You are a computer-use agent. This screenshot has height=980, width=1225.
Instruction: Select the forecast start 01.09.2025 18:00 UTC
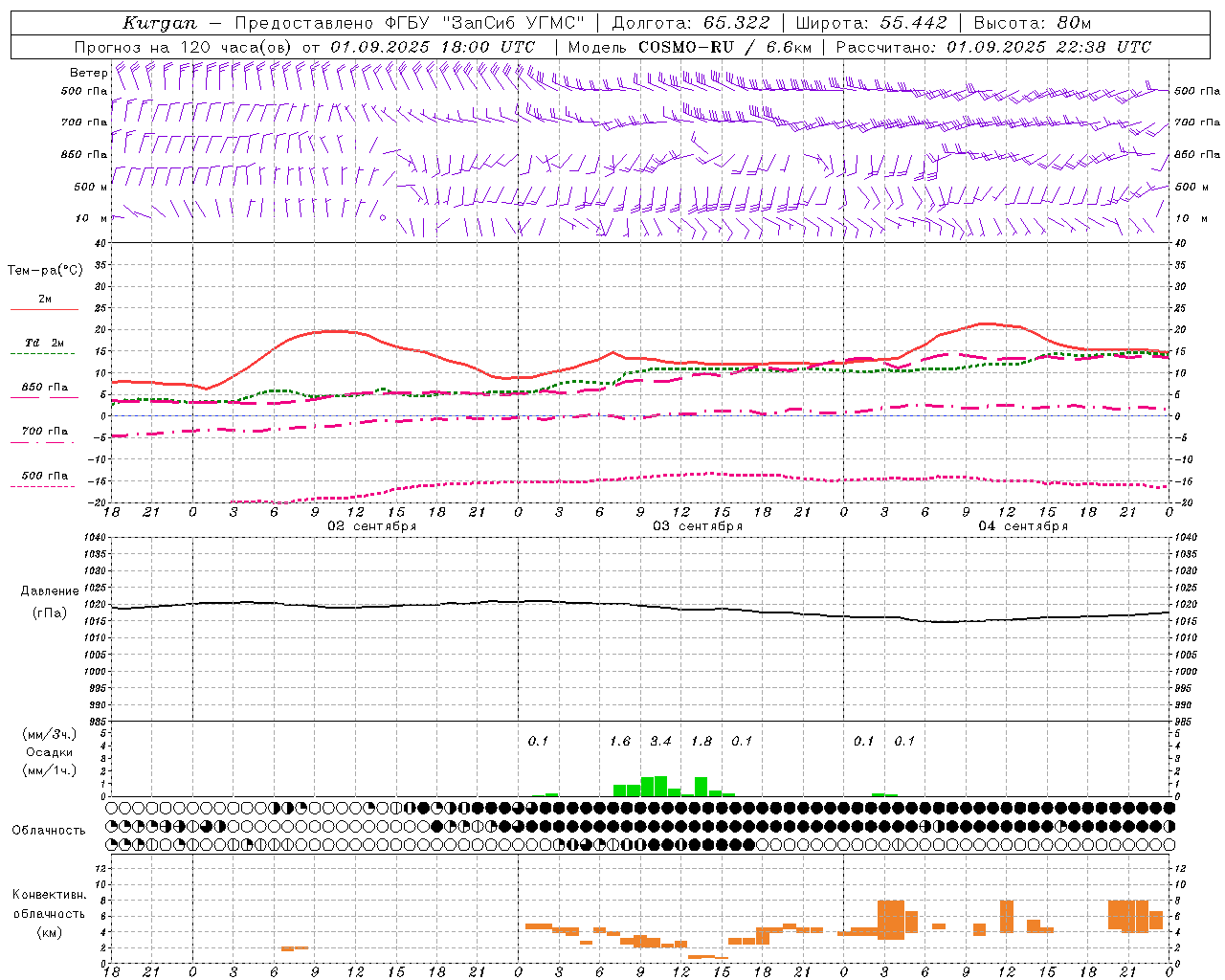tap(433, 47)
